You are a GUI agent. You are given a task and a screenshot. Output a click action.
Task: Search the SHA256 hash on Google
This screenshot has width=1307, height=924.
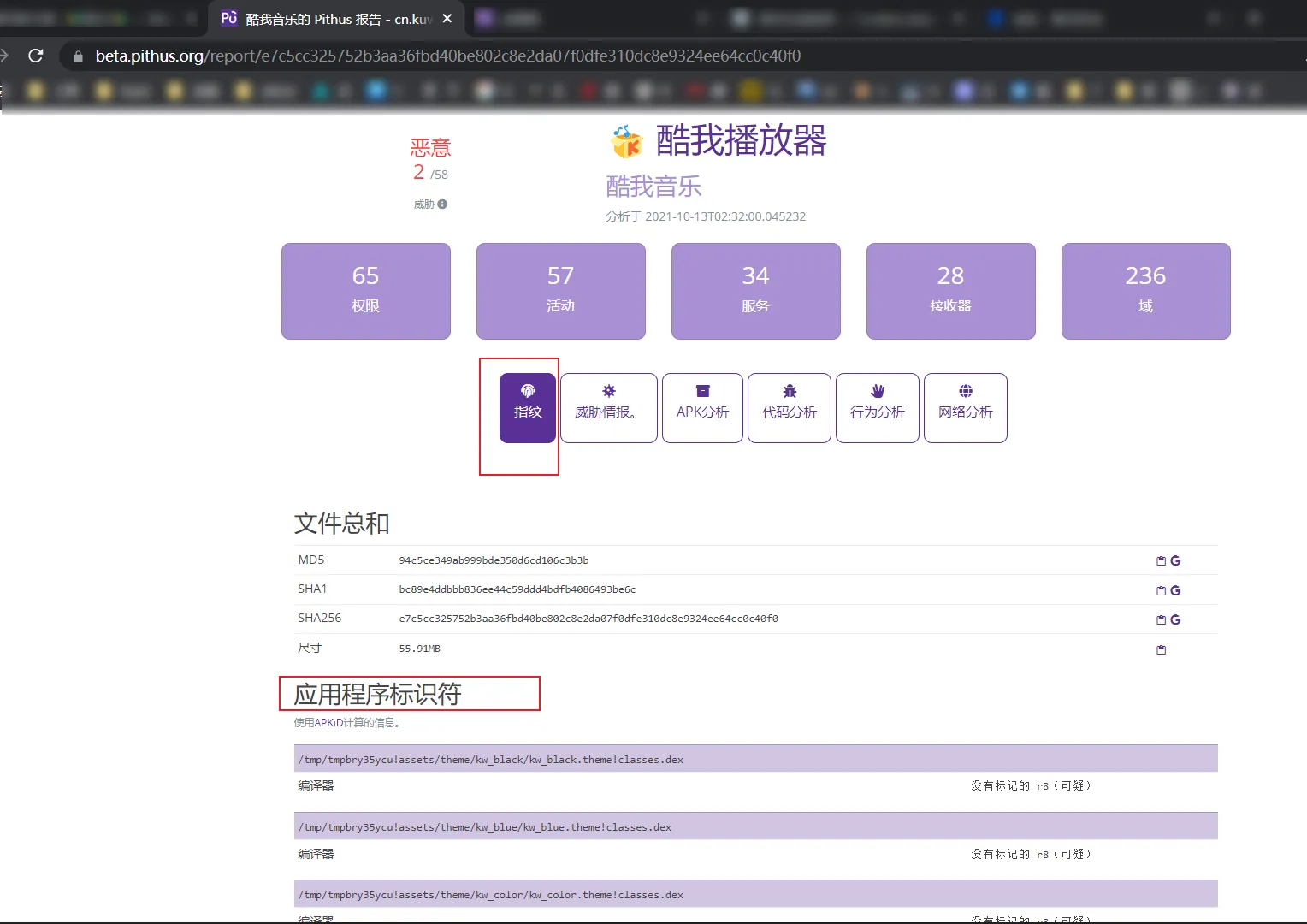(1175, 619)
